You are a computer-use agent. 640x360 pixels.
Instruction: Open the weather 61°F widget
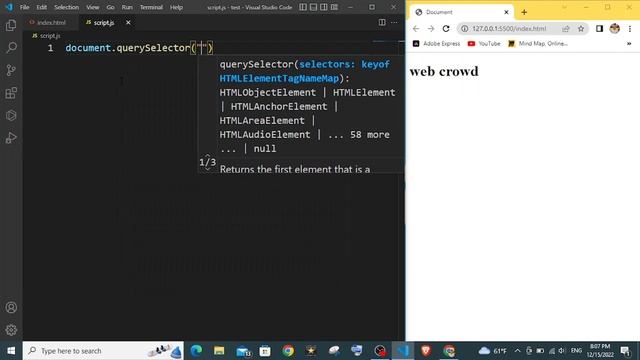[493, 351]
